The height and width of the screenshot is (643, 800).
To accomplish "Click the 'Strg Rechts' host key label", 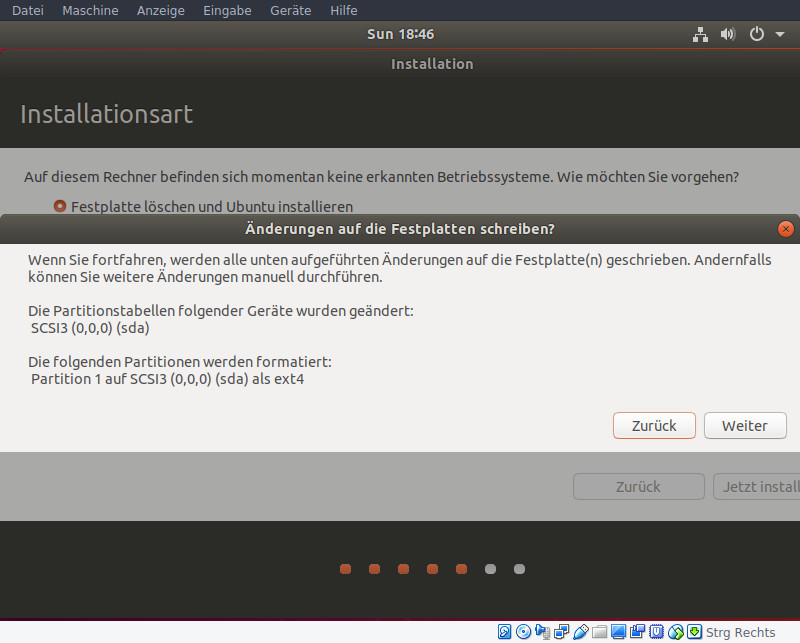I will click(740, 632).
